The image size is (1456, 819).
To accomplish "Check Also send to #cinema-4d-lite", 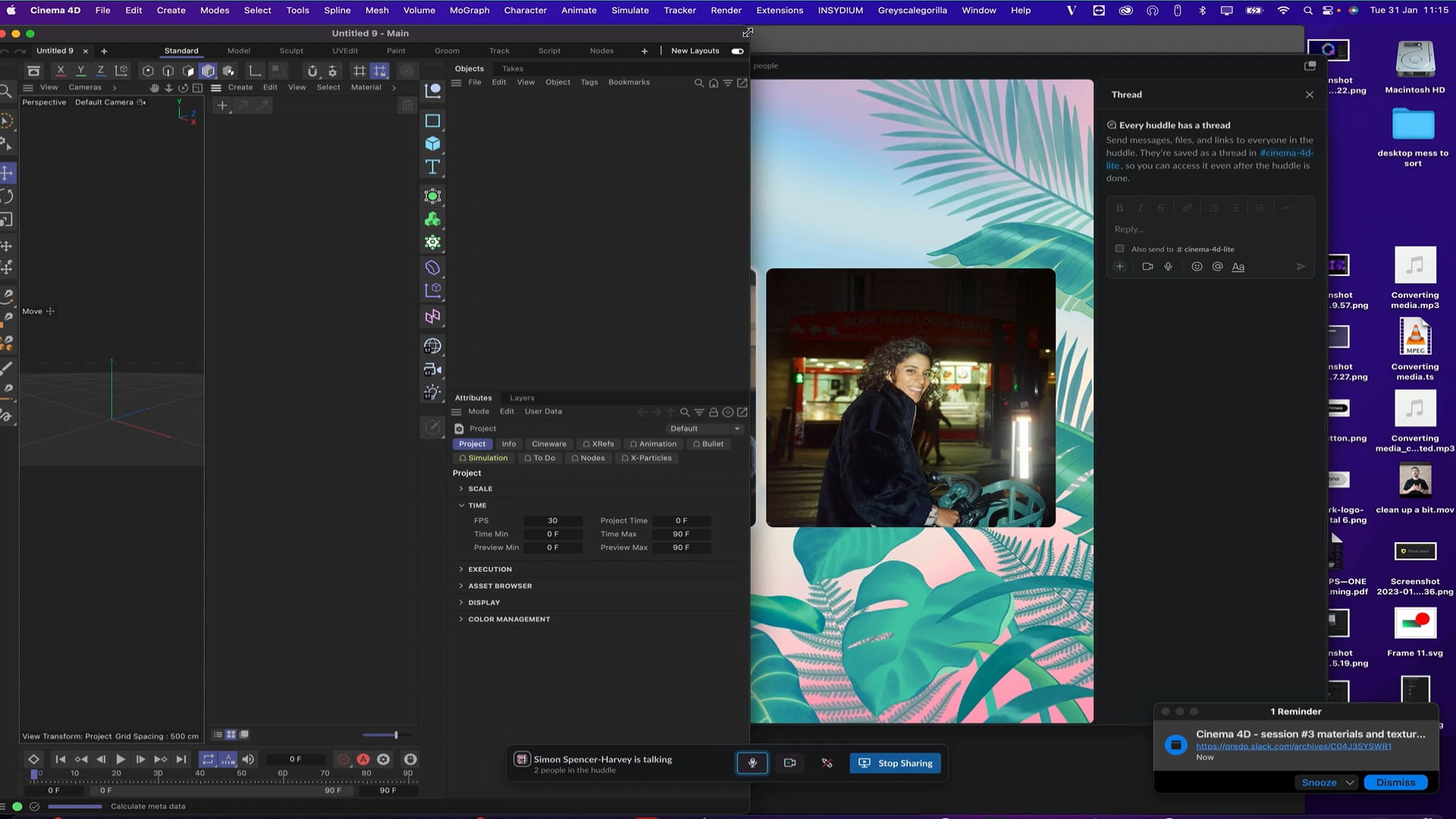I will click(x=1119, y=249).
